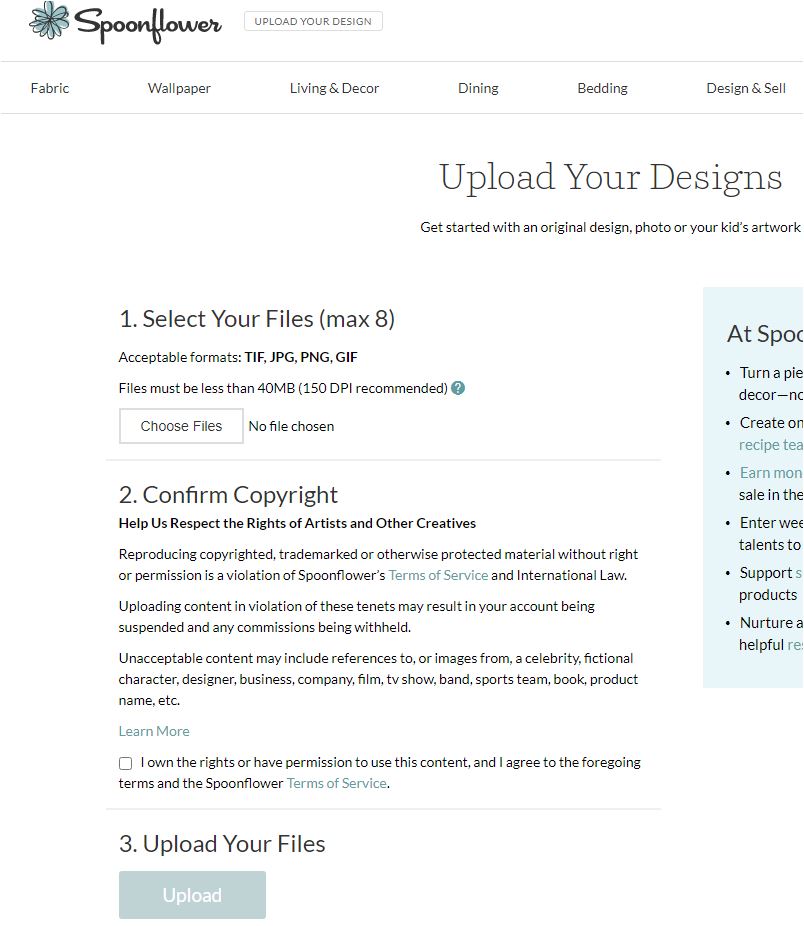Image resolution: width=804 pixels, height=926 pixels.
Task: Check the 'I own the rights' checkbox
Action: click(125, 763)
